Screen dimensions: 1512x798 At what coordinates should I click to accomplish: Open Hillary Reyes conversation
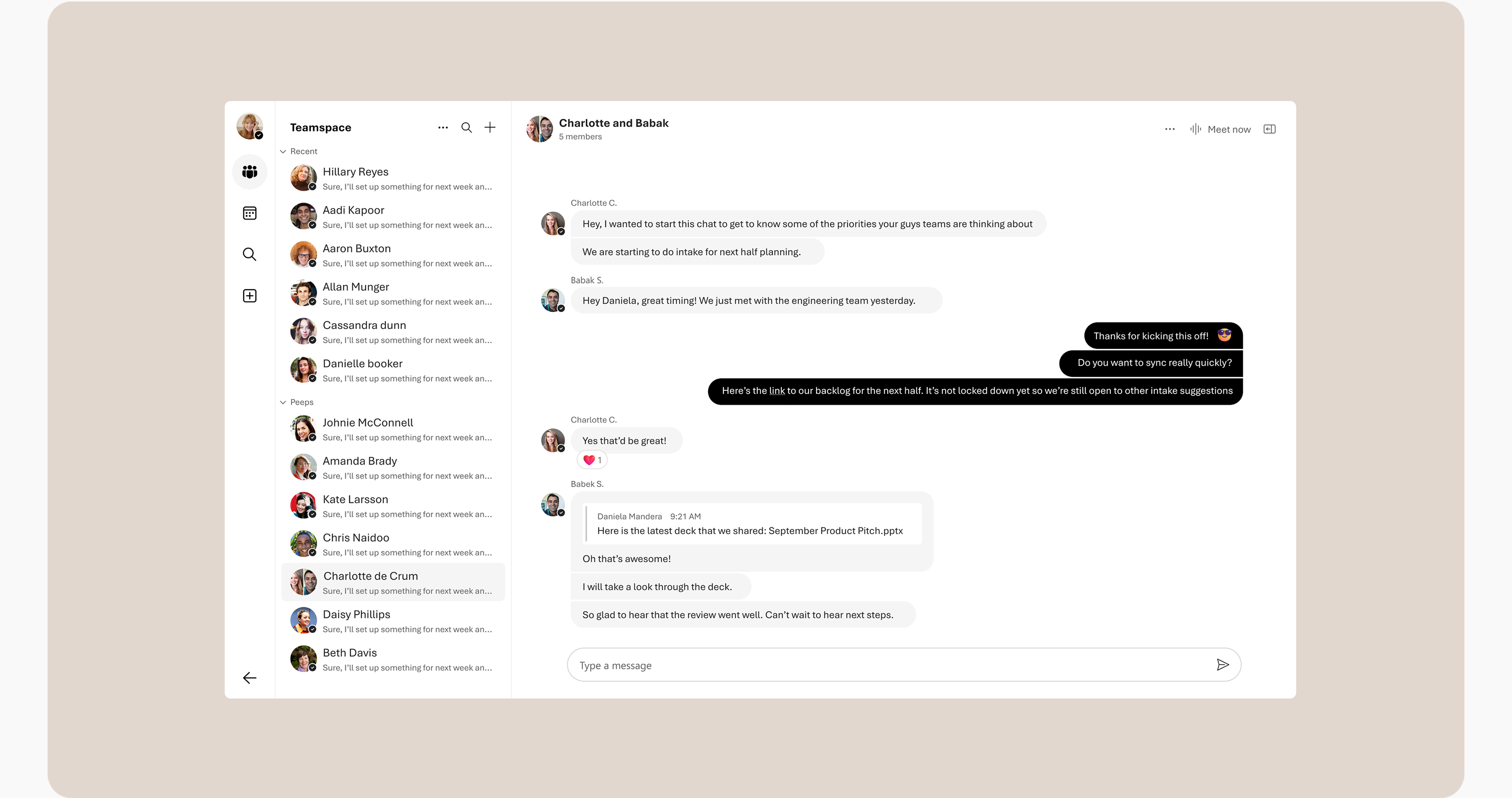(x=393, y=179)
